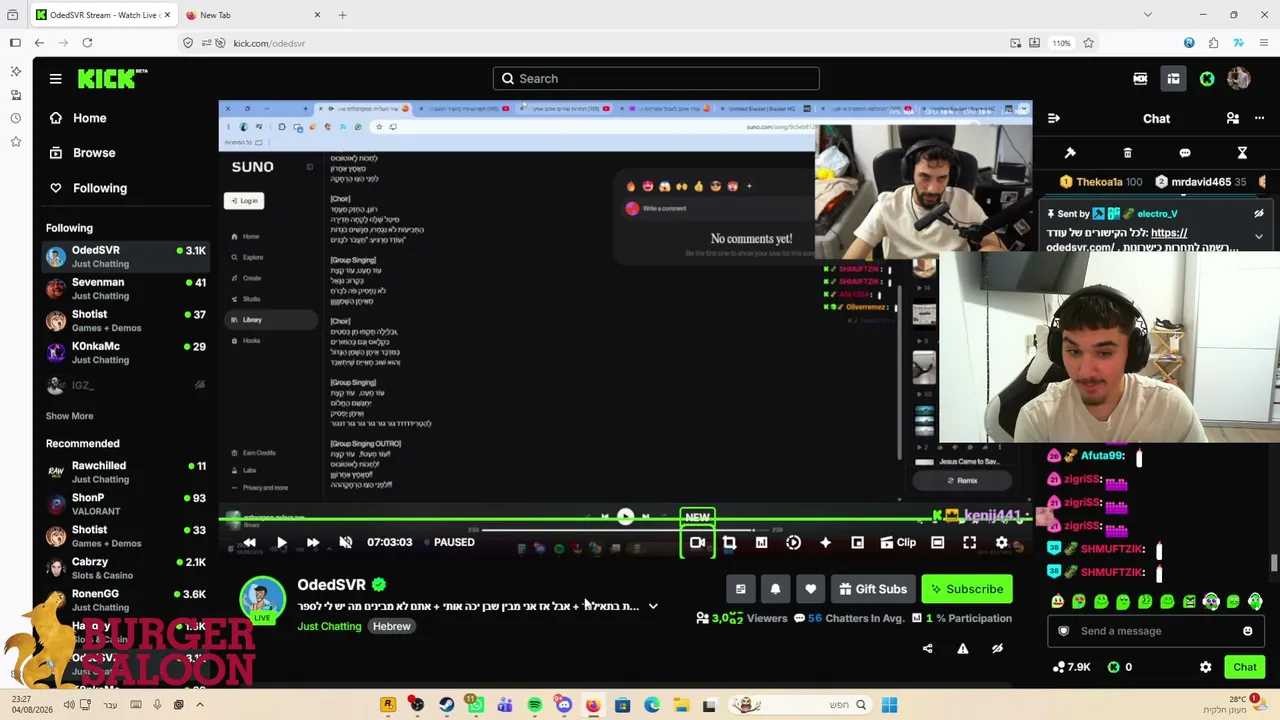The image size is (1280, 720).
Task: Unmute the stream volume
Action: coord(345,542)
